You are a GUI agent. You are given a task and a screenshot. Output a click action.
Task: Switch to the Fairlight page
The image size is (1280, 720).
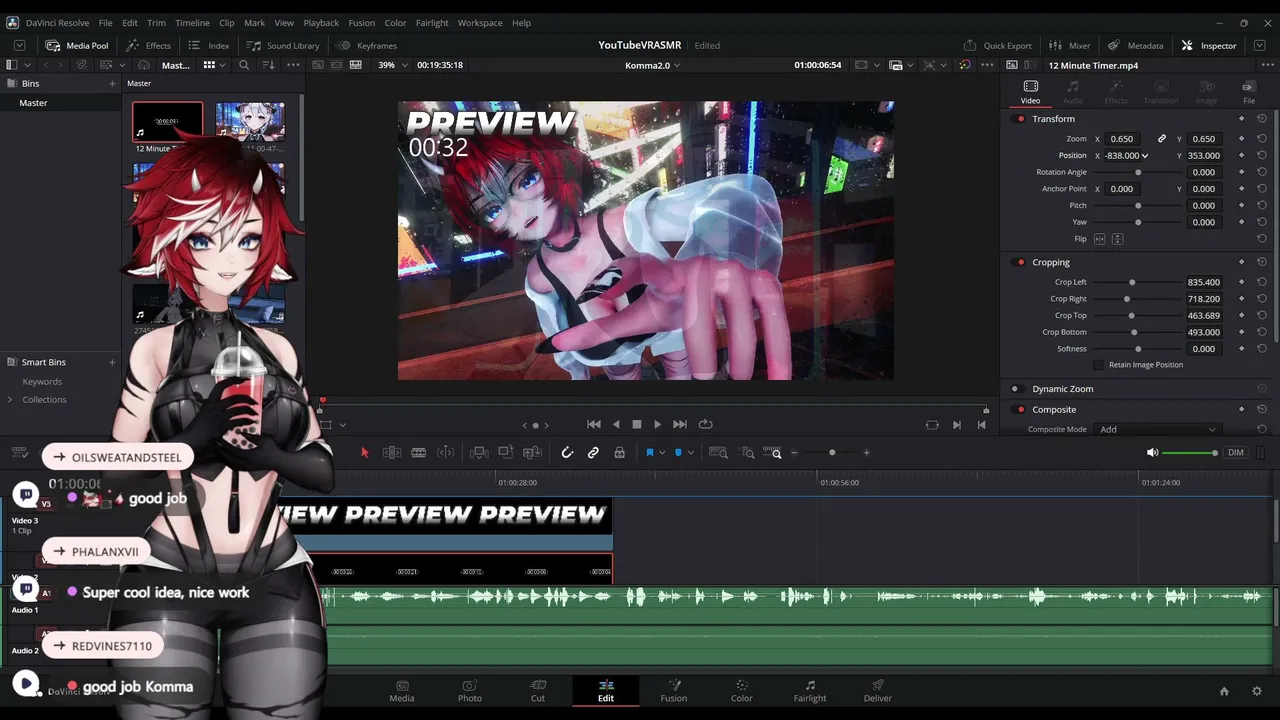810,691
